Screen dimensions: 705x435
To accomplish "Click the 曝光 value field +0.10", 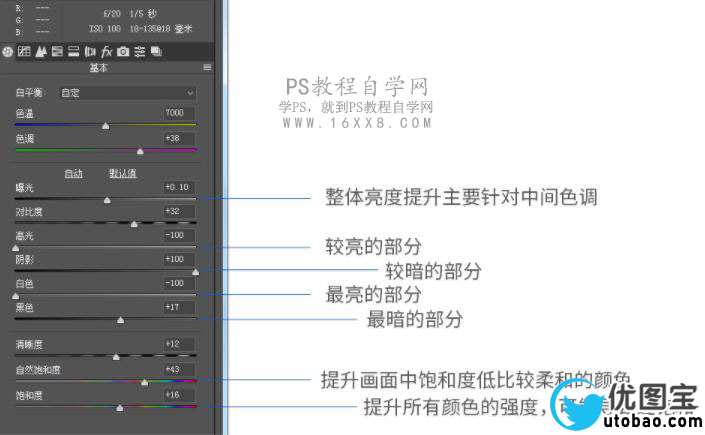I will coord(179,187).
